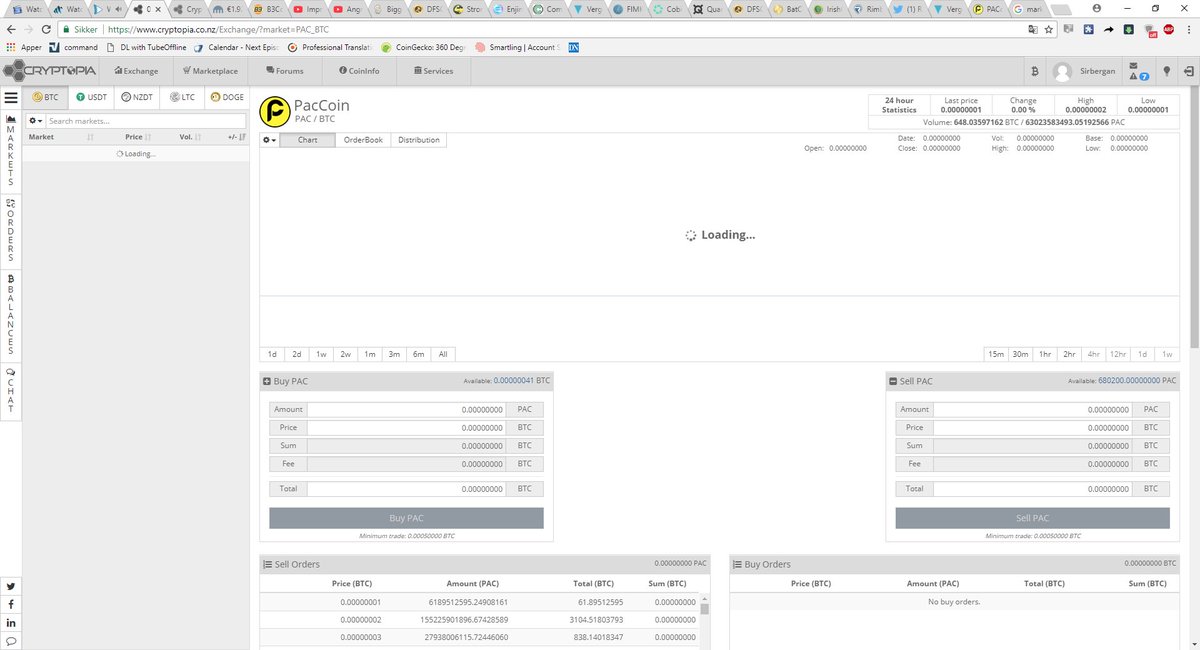The width and height of the screenshot is (1200, 650).
Task: Click the user avatar next to Sirbergan
Action: 1063,72
